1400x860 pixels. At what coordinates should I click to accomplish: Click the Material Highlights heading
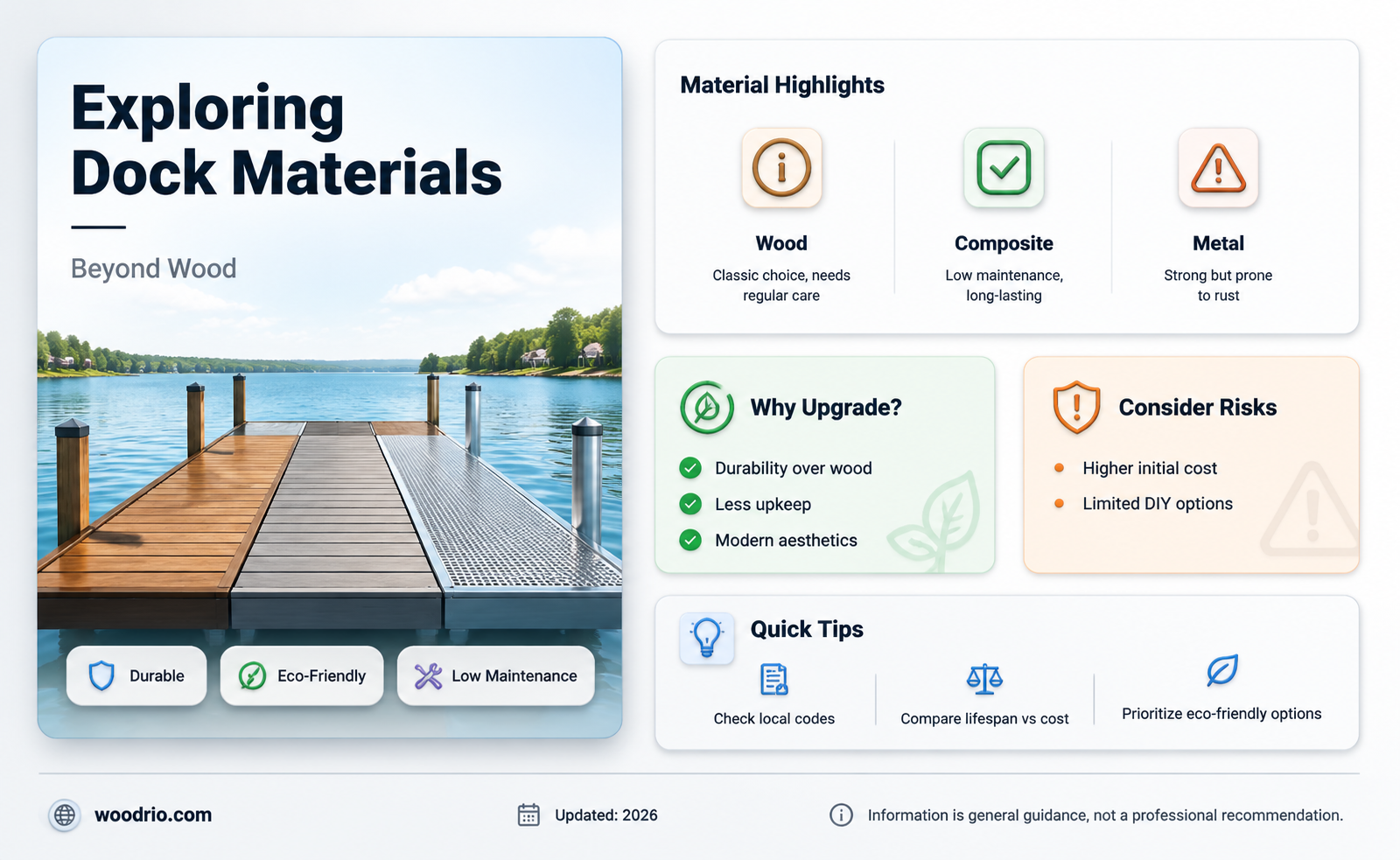point(782,85)
